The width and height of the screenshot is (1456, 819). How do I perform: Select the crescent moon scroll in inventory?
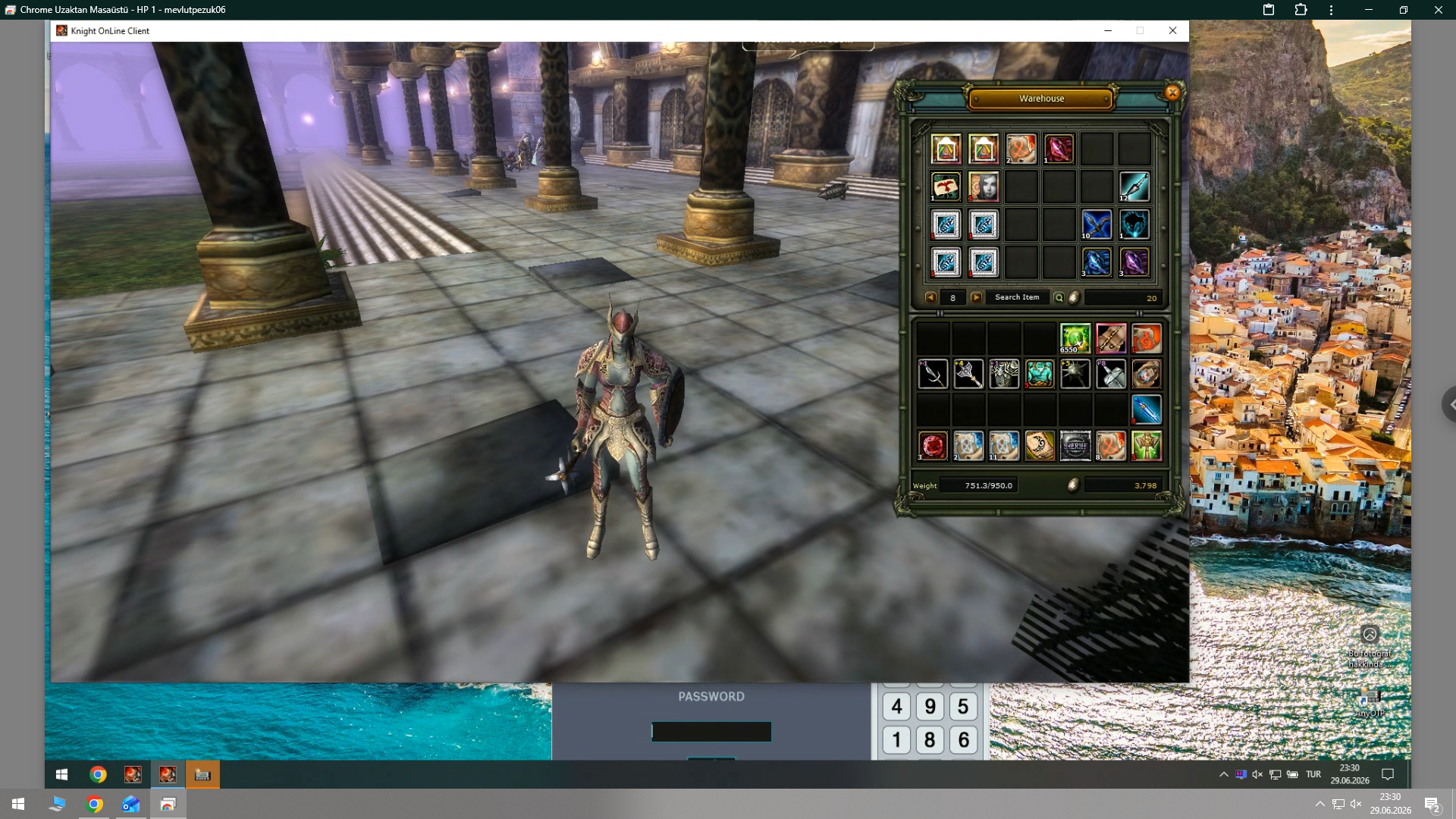(x=1040, y=446)
